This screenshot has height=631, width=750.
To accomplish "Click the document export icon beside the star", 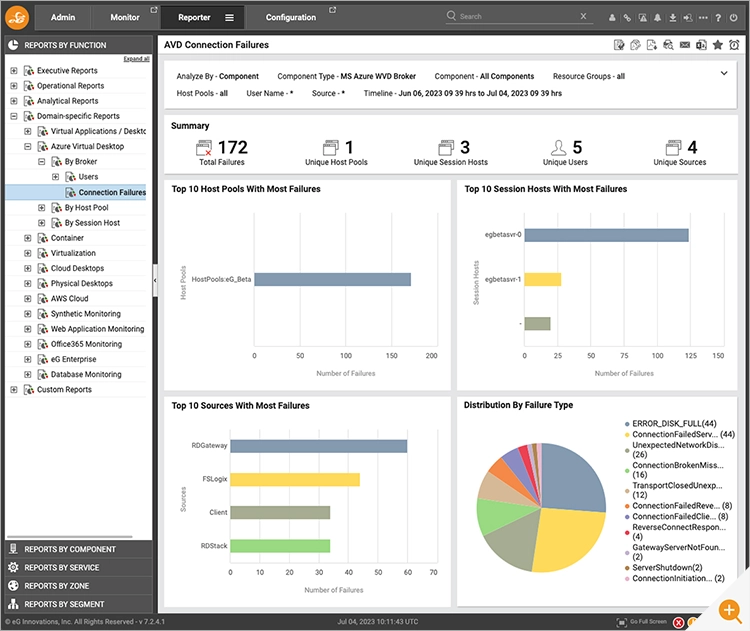I will tap(701, 45).
